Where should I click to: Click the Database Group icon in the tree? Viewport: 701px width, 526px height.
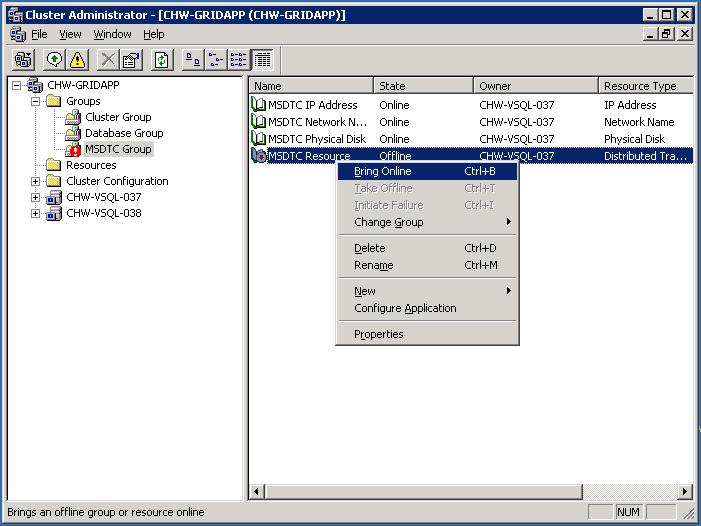72,133
